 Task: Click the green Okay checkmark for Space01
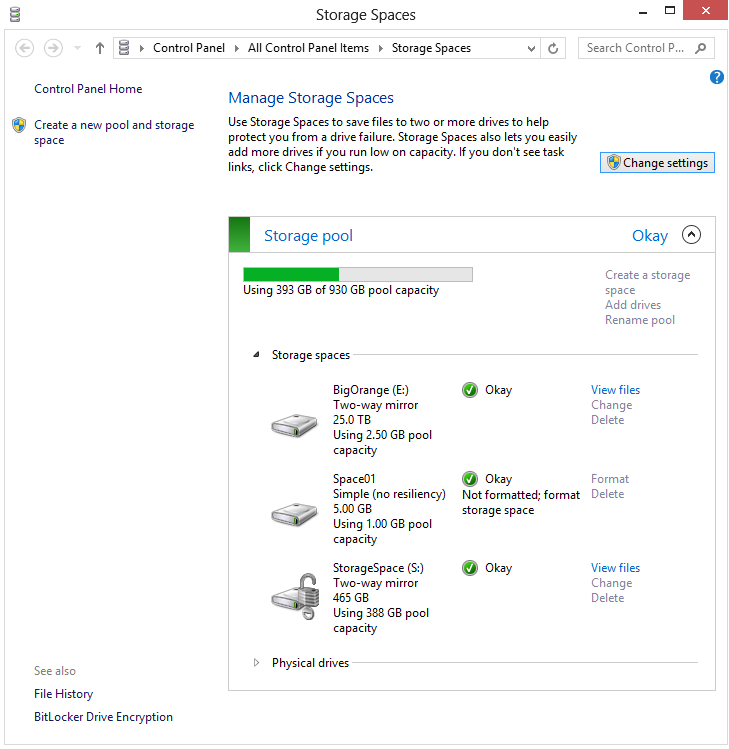pyautogui.click(x=470, y=479)
